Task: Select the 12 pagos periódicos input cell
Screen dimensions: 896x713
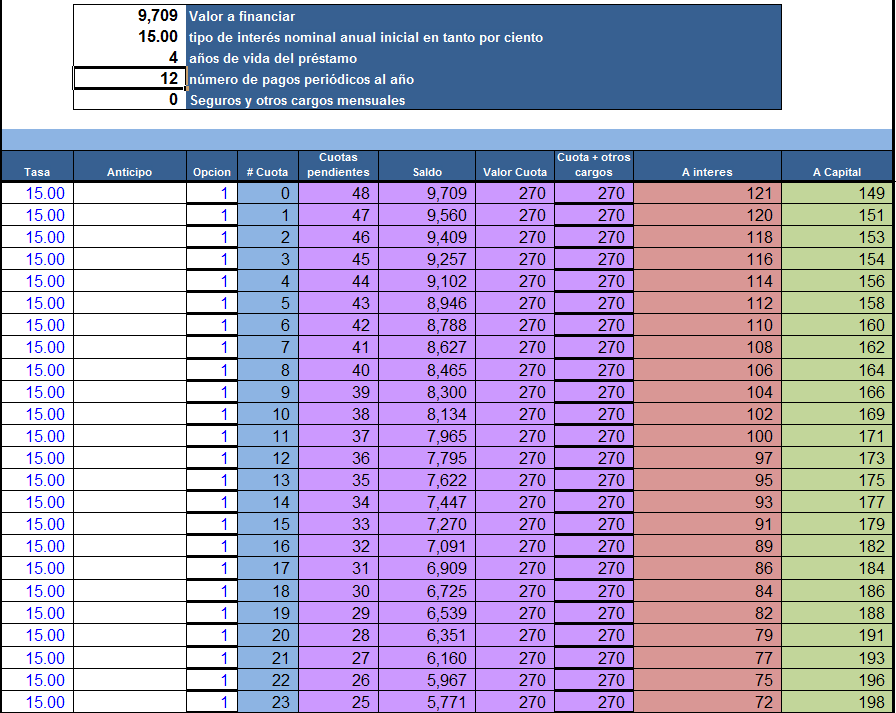Action: [130, 78]
